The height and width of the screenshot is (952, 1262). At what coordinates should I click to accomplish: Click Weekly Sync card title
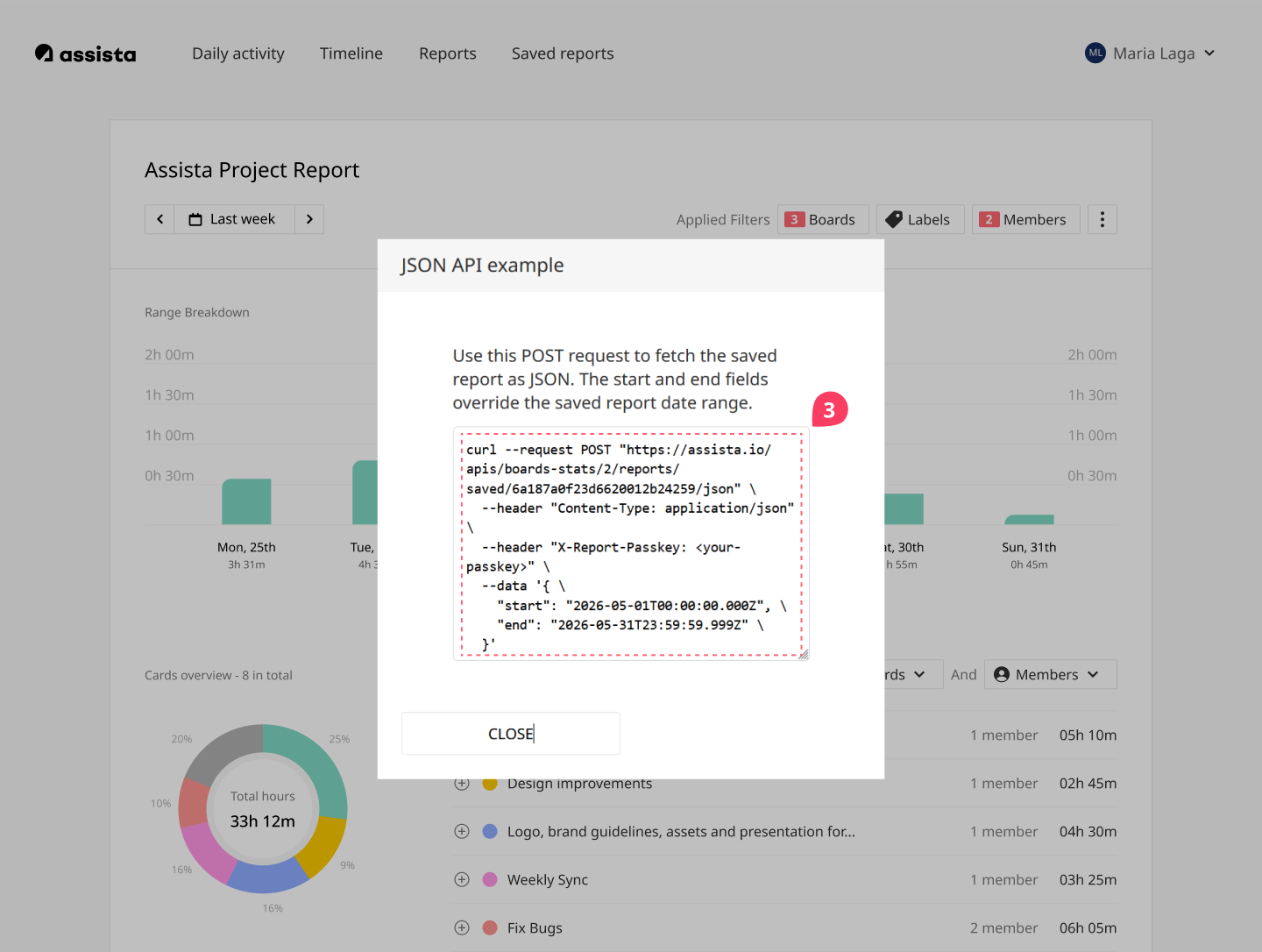pyautogui.click(x=548, y=879)
